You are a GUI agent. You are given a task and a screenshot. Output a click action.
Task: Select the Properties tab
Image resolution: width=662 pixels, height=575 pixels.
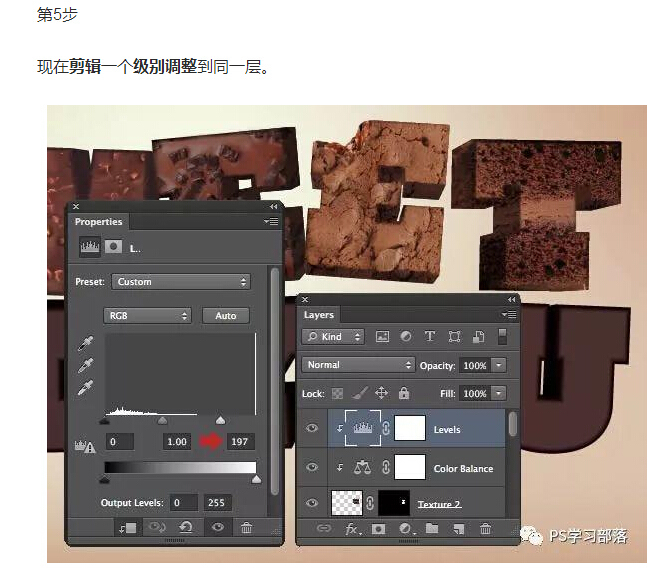click(x=98, y=222)
